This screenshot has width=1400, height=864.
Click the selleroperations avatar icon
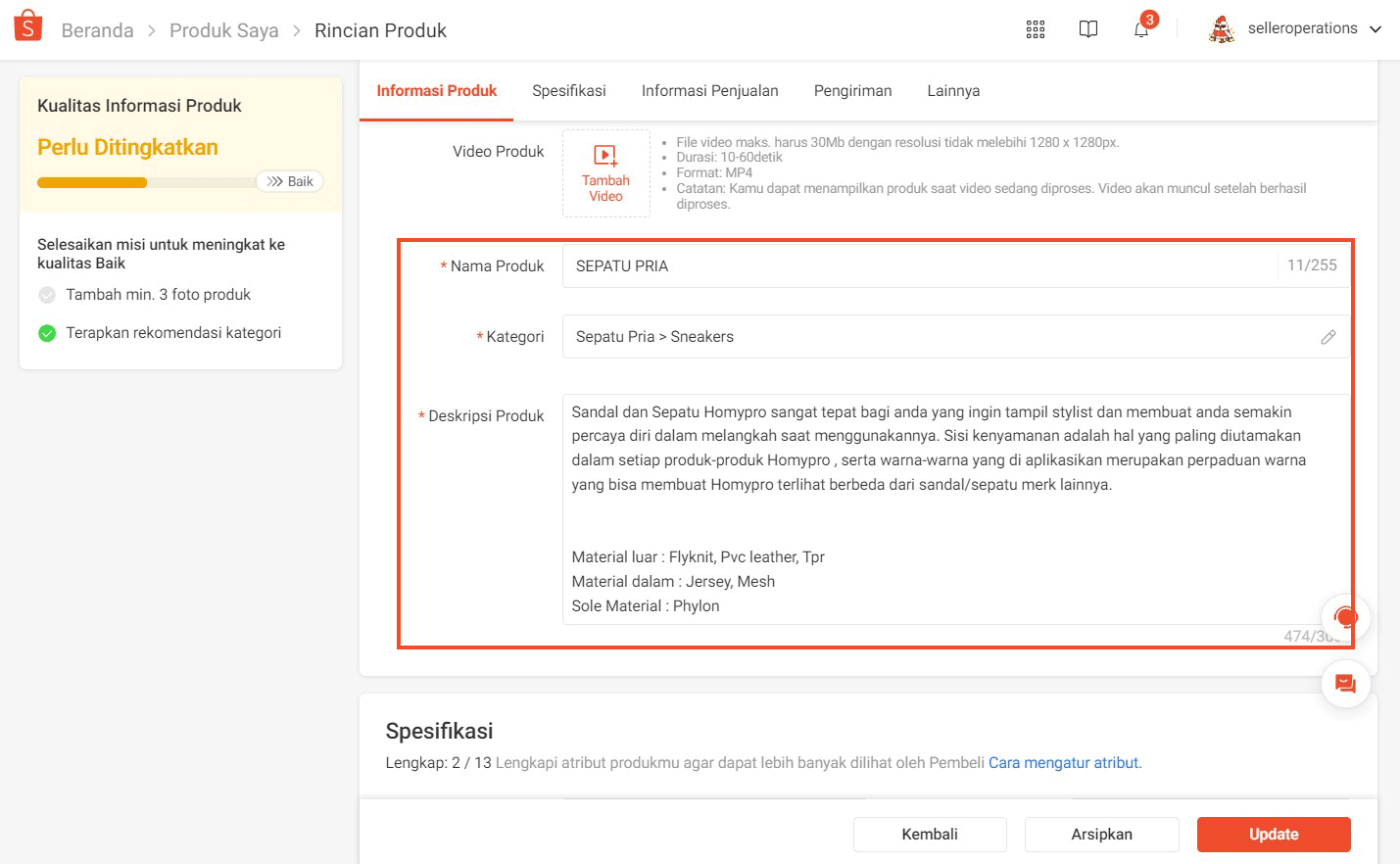[1221, 28]
